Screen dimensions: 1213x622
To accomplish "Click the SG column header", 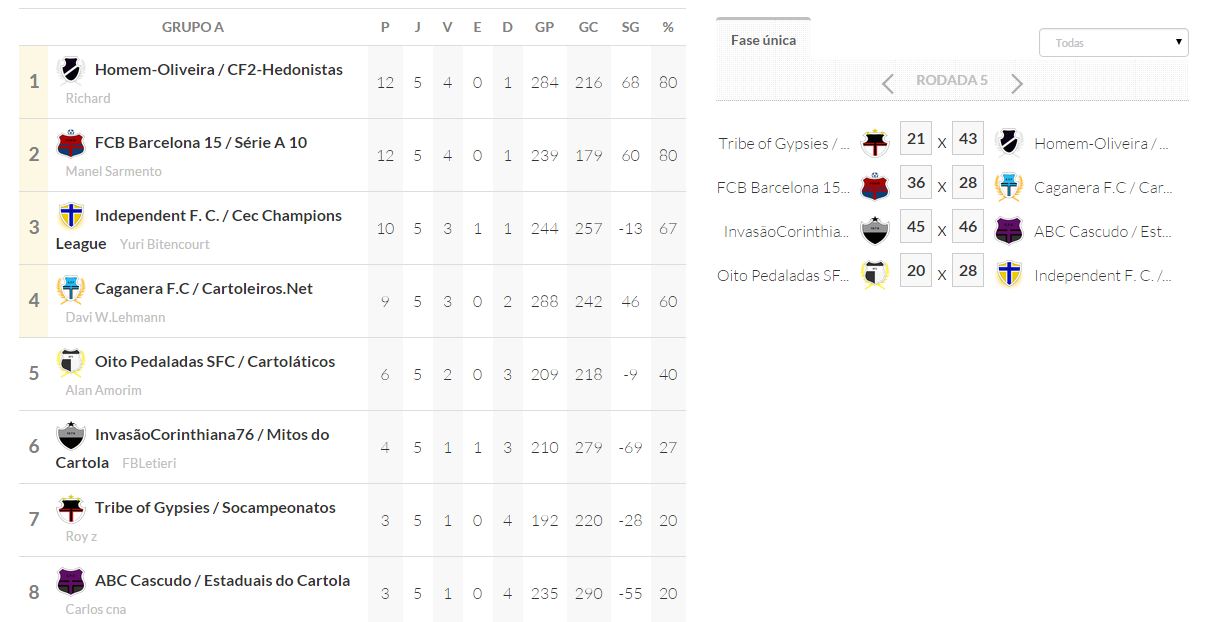I will click(630, 27).
